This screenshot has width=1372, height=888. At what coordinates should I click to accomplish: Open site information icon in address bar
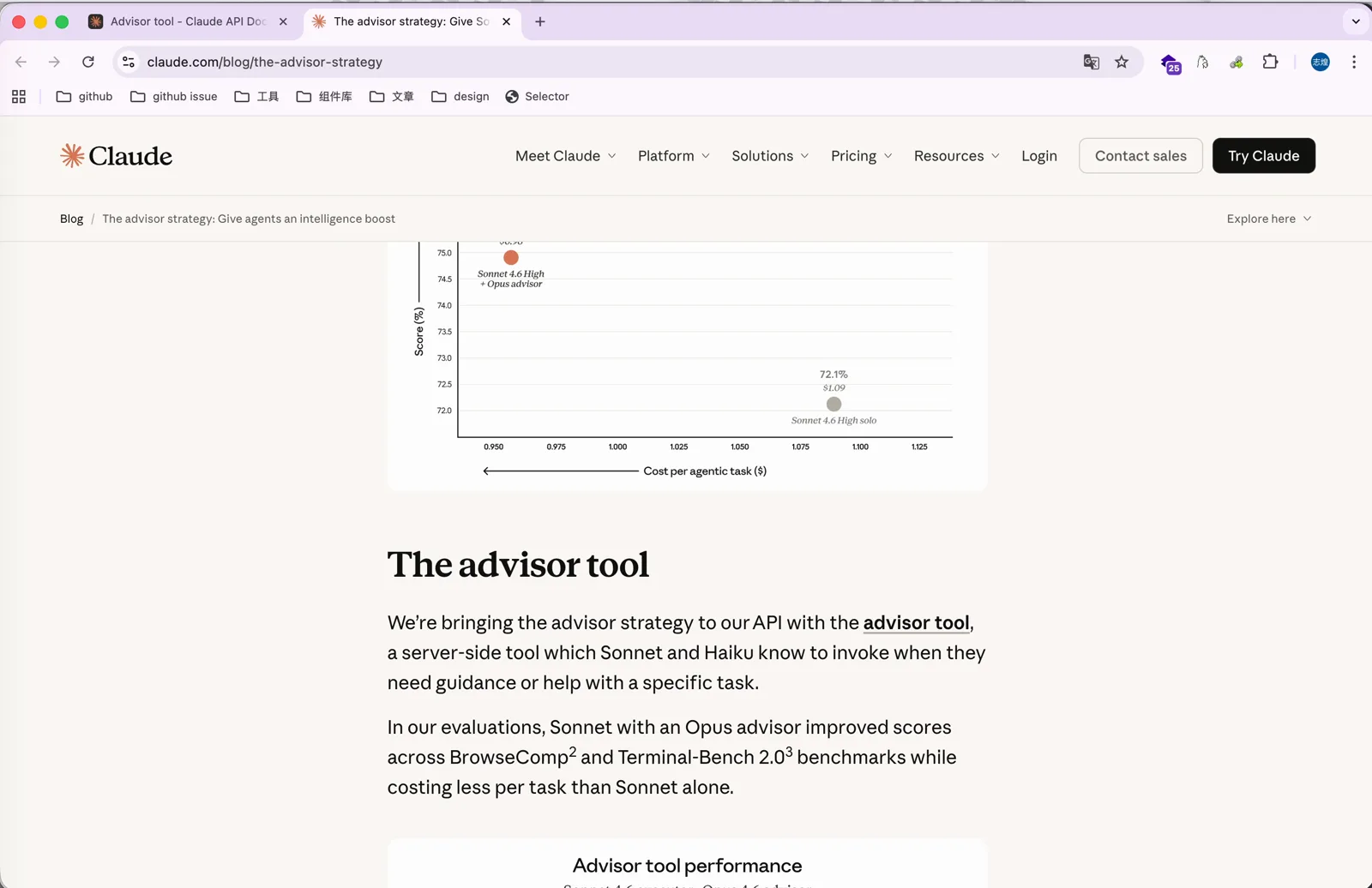129,62
